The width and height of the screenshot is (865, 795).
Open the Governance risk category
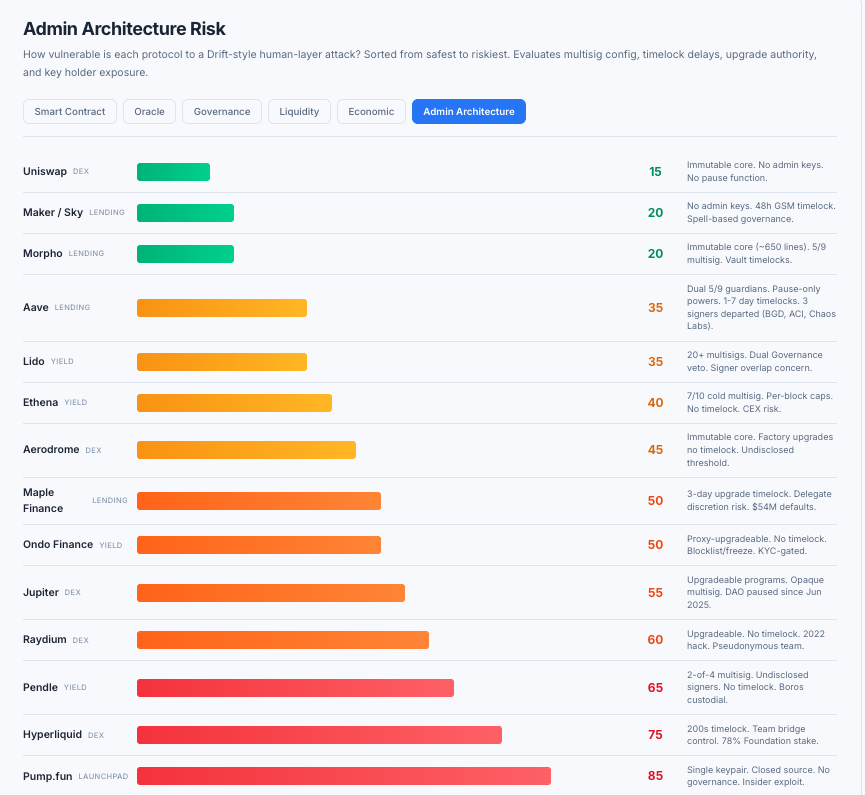point(221,111)
